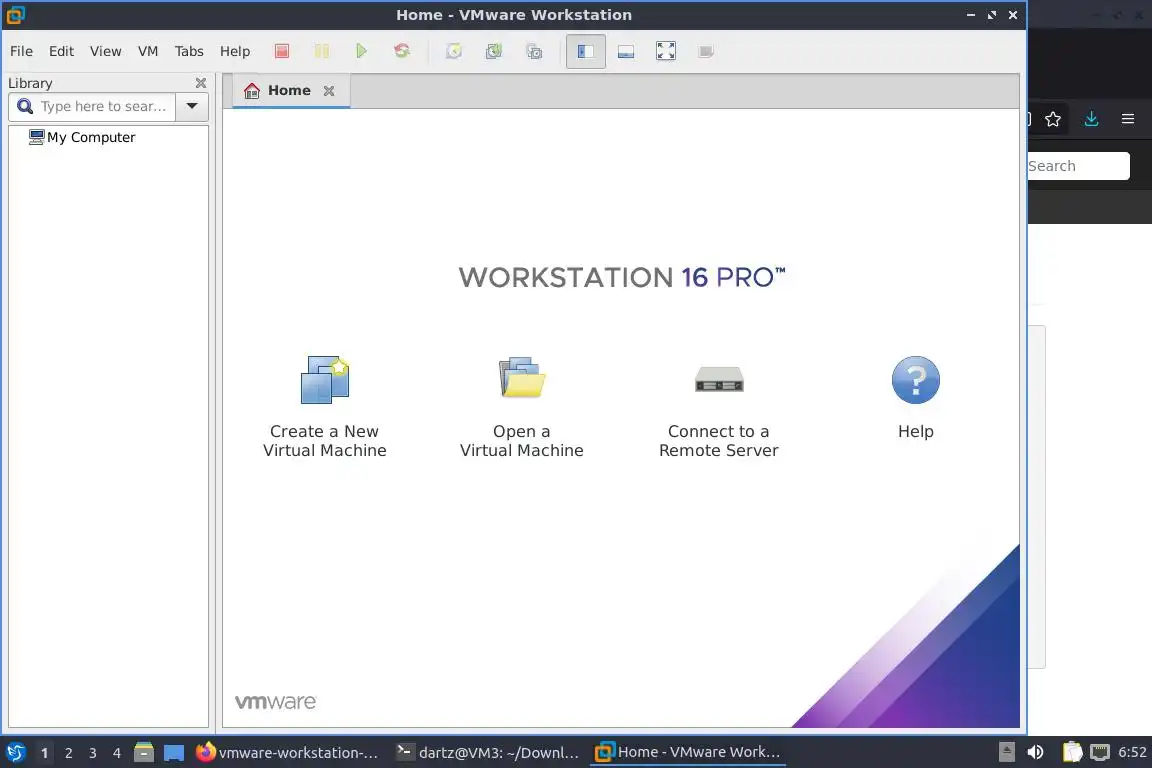Click the Open a Virtual Machine folder icon

point(522,378)
